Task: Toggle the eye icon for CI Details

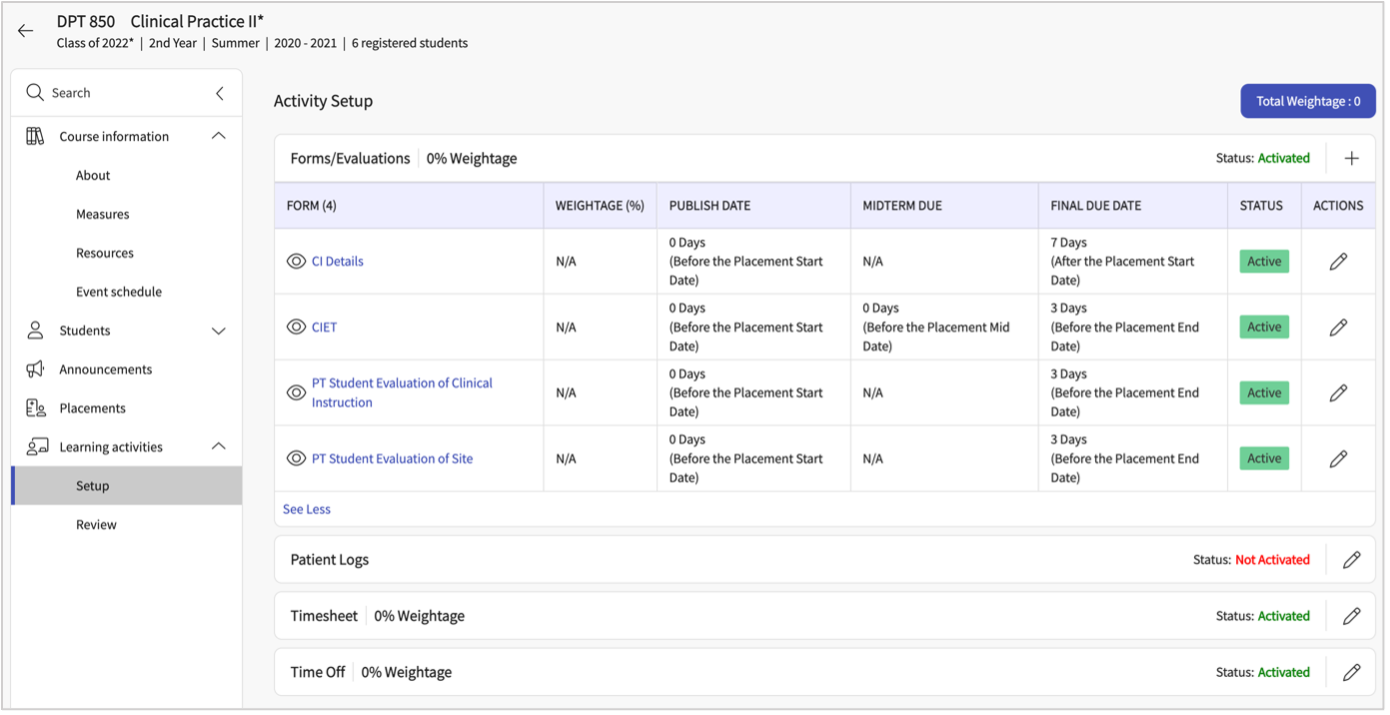Action: (x=296, y=261)
